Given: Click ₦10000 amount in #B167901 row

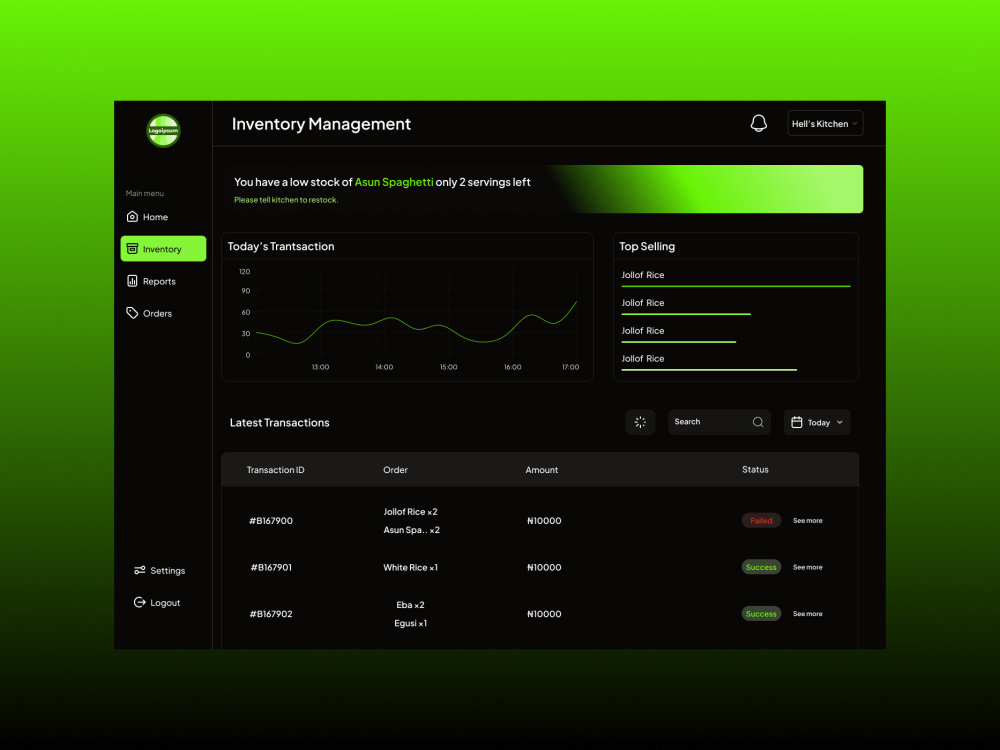Looking at the screenshot, I should click(x=544, y=567).
